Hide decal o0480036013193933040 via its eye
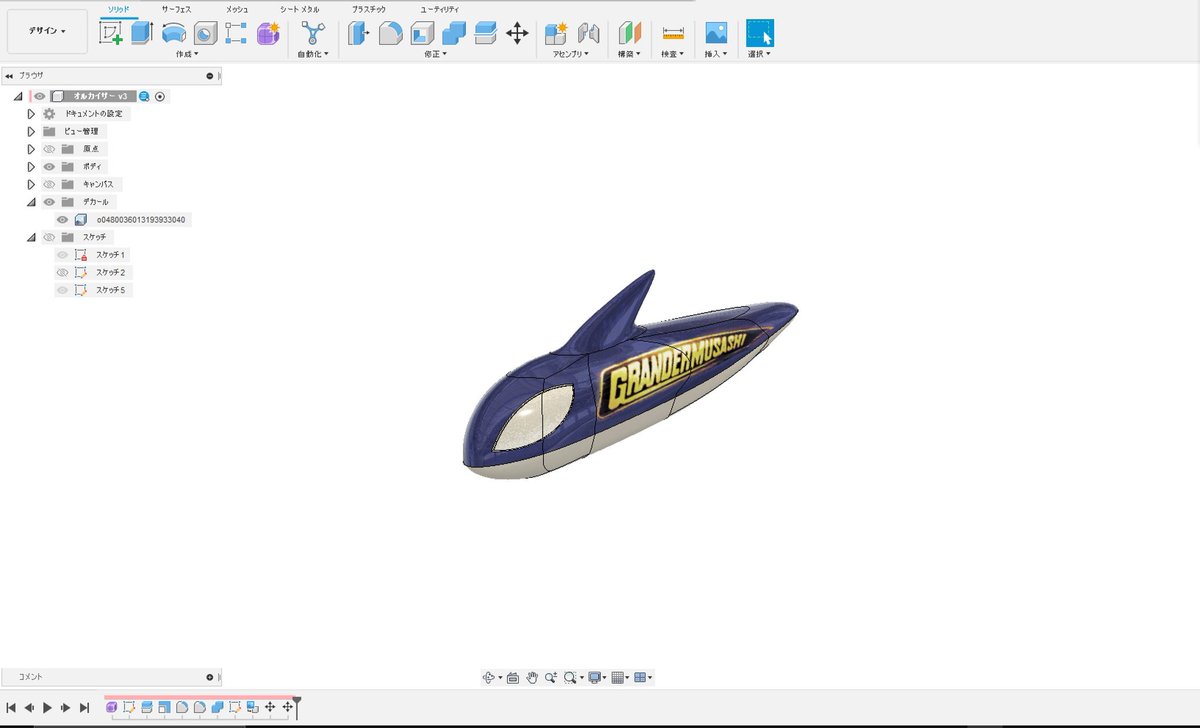1200x728 pixels. (62, 219)
